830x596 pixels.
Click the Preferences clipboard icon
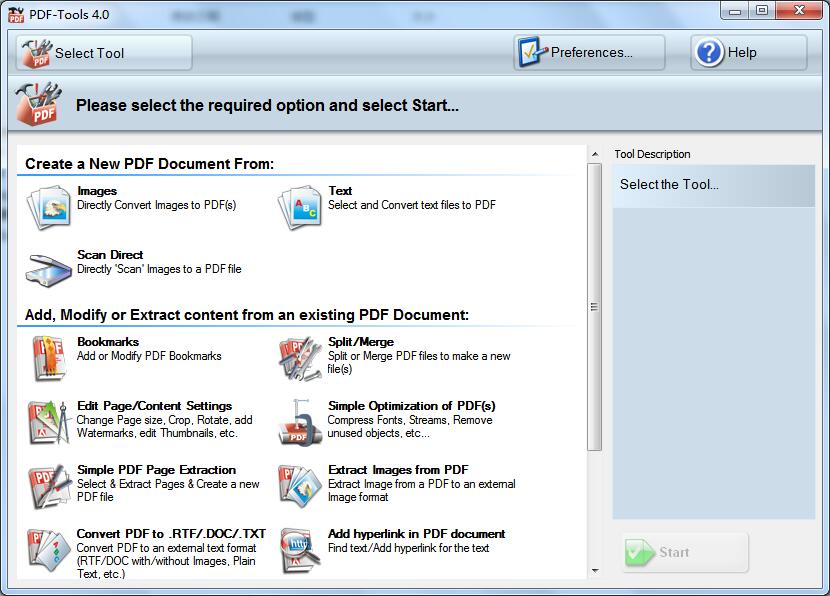click(x=529, y=49)
